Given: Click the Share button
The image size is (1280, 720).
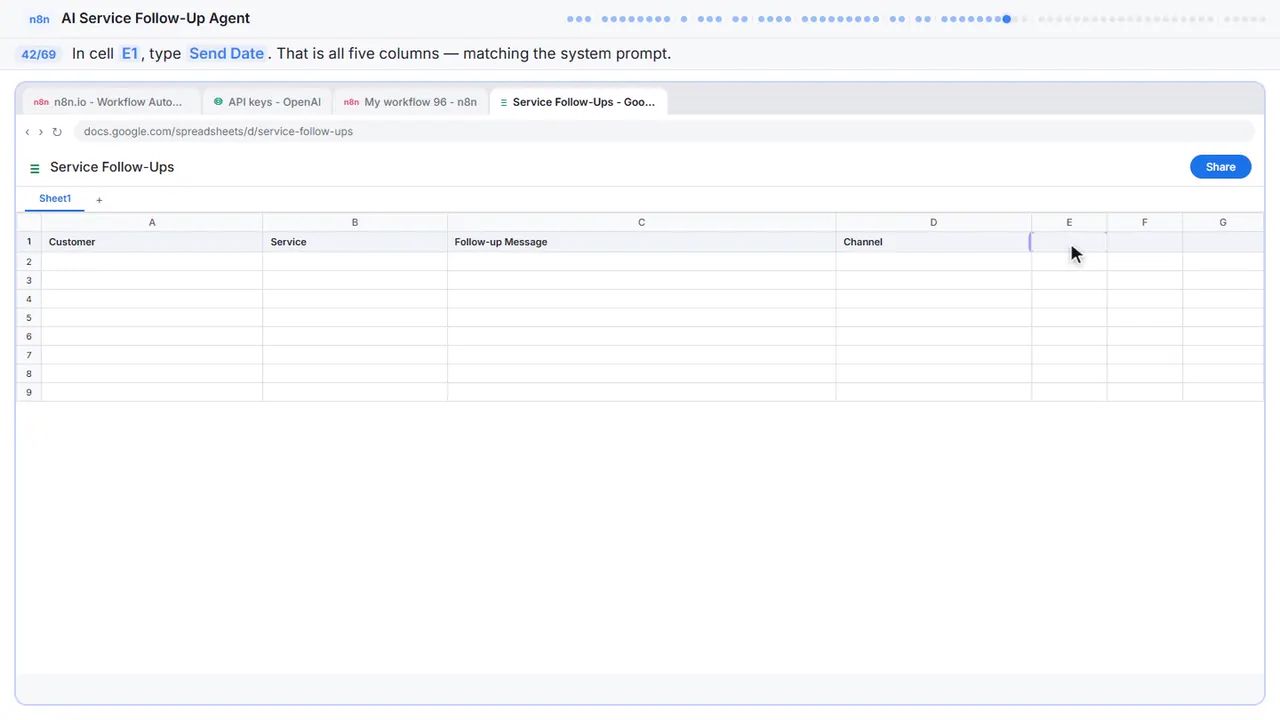Looking at the screenshot, I should [x=1220, y=167].
